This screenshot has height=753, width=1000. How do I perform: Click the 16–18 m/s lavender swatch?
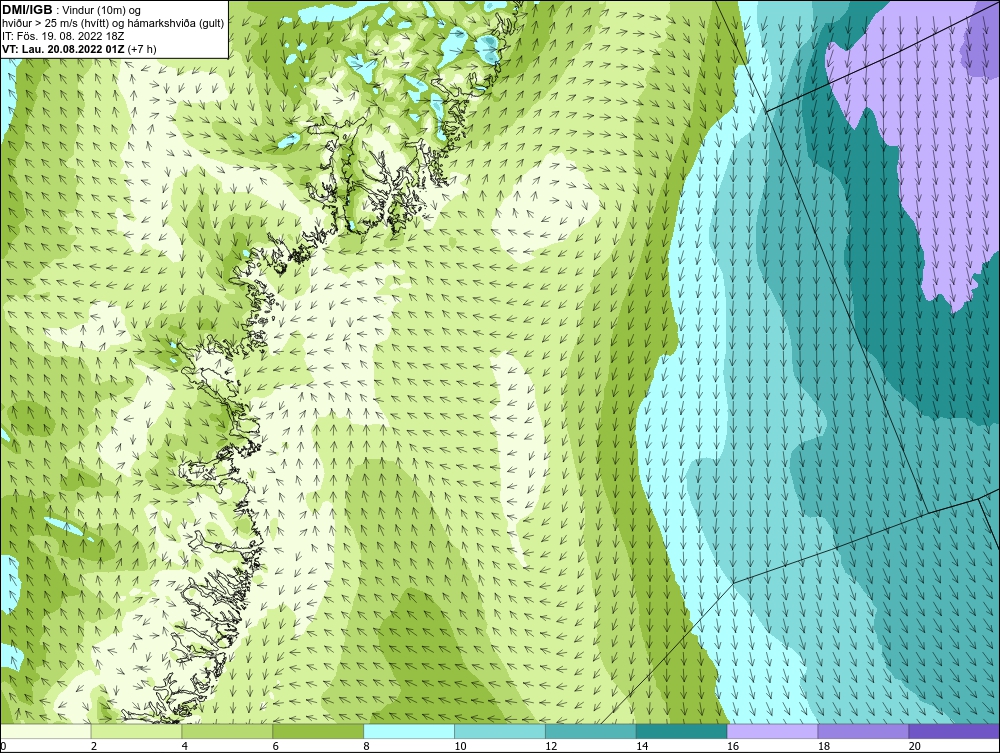point(773,731)
